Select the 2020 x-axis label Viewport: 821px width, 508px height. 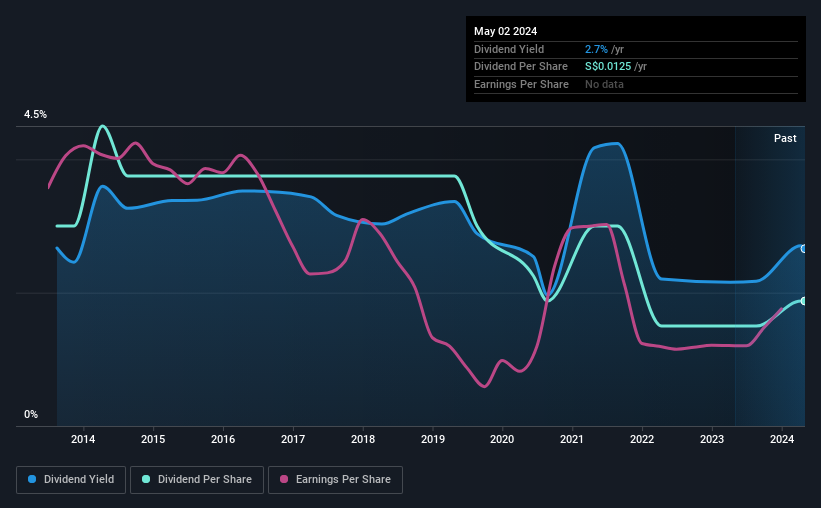click(x=502, y=439)
